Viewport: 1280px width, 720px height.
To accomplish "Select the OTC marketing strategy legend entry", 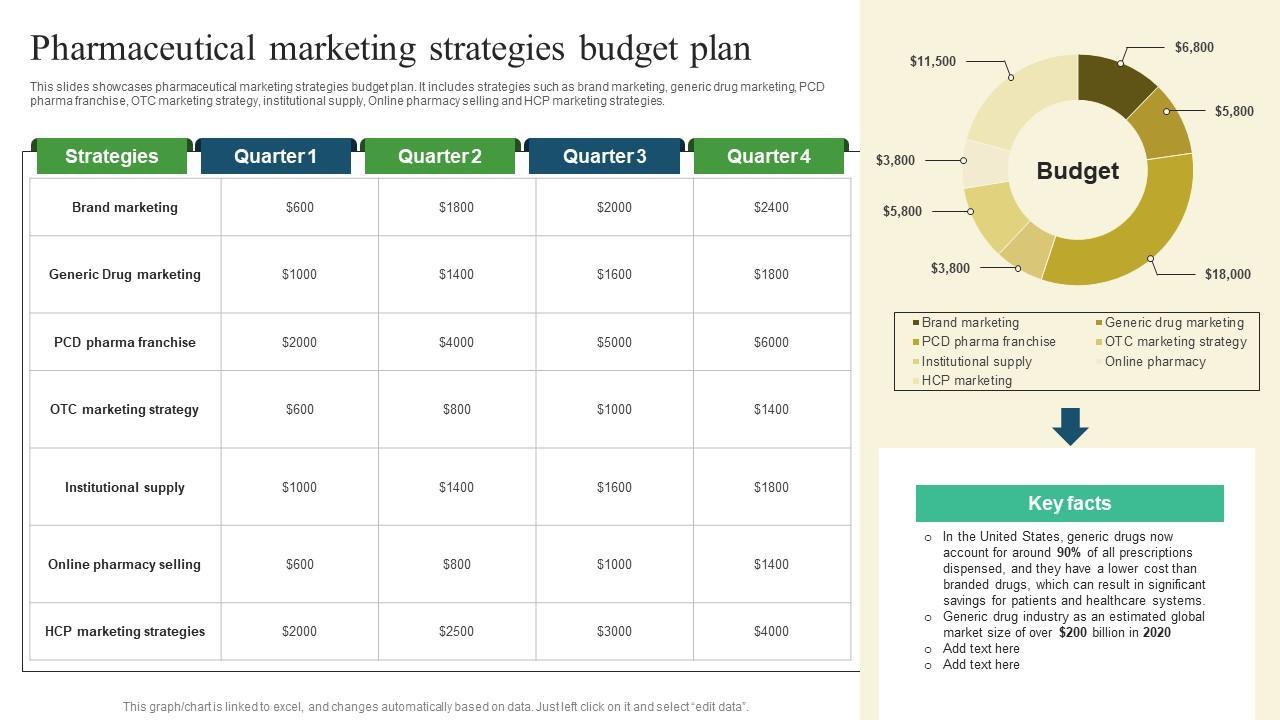I will click(x=1175, y=342).
